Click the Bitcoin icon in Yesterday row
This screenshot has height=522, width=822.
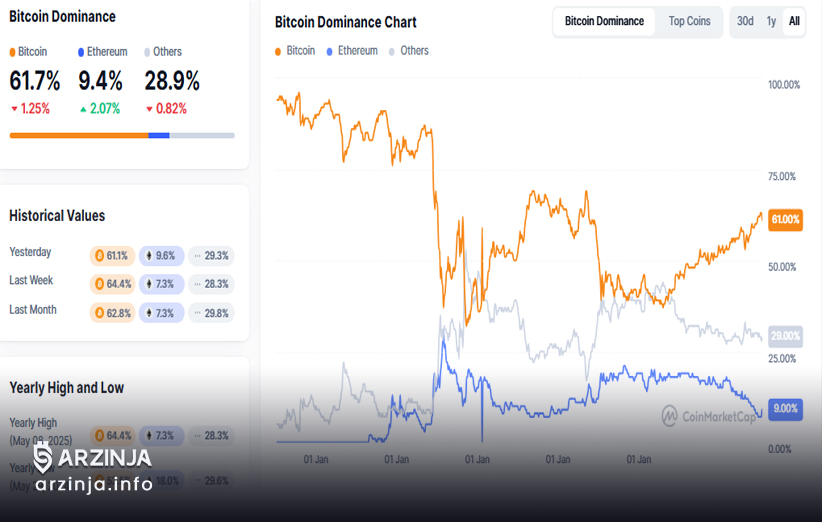pyautogui.click(x=99, y=256)
